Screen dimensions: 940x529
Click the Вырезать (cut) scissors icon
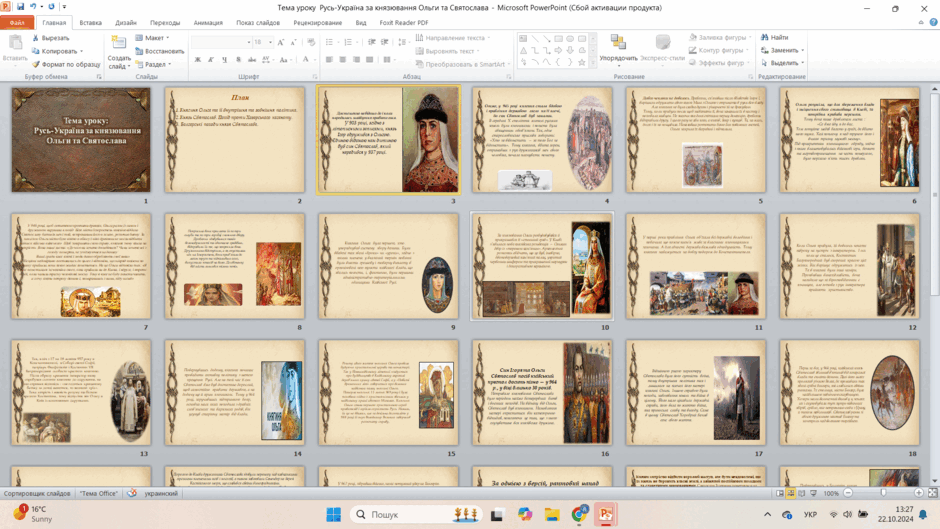[x=36, y=38]
